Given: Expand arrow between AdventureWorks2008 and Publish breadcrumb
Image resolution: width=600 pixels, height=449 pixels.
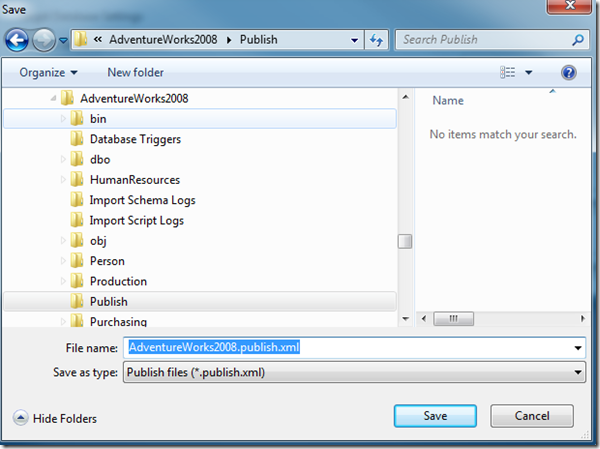Looking at the screenshot, I should click(x=229, y=40).
